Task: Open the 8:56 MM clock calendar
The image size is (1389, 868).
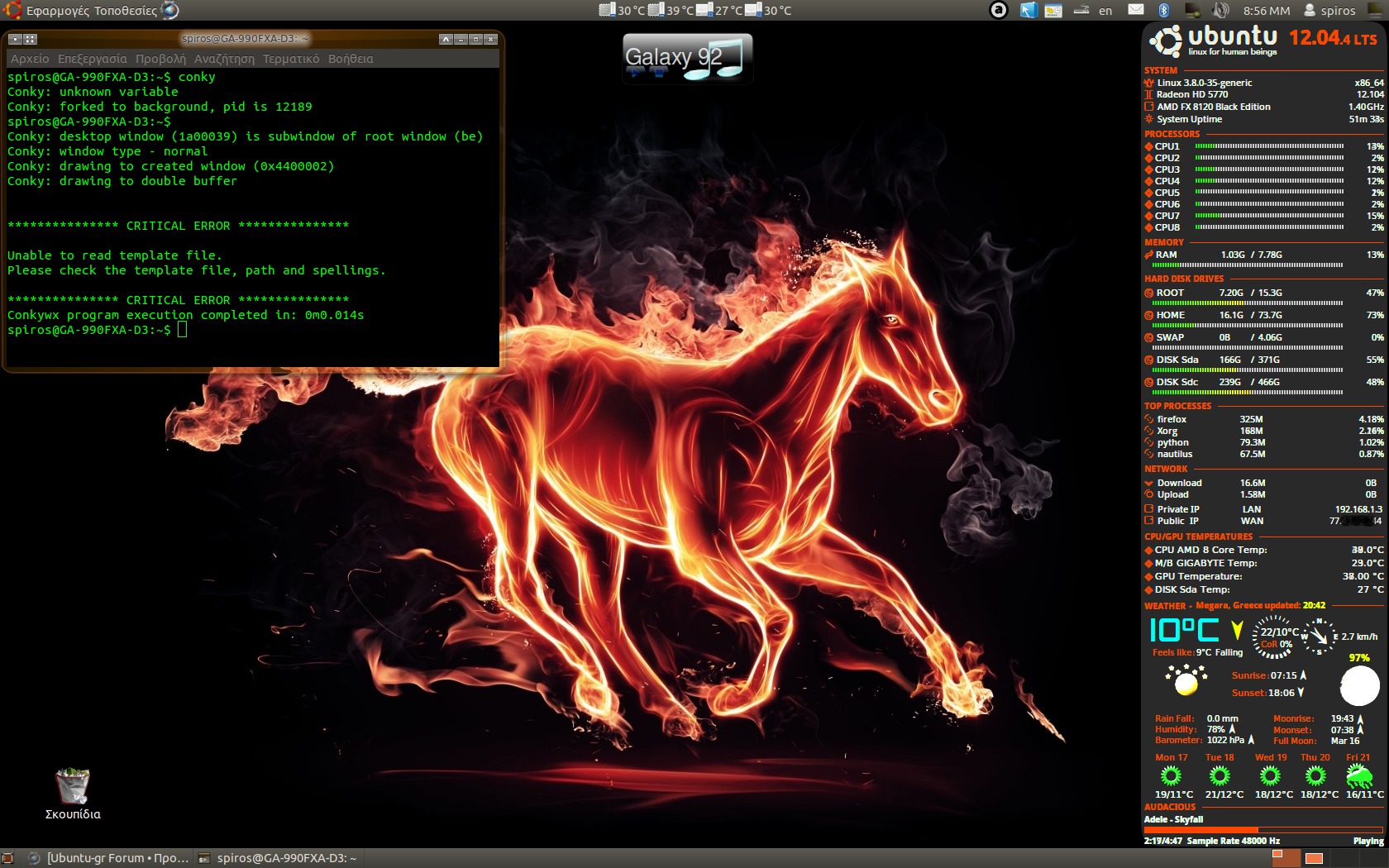Action: [x=1266, y=10]
